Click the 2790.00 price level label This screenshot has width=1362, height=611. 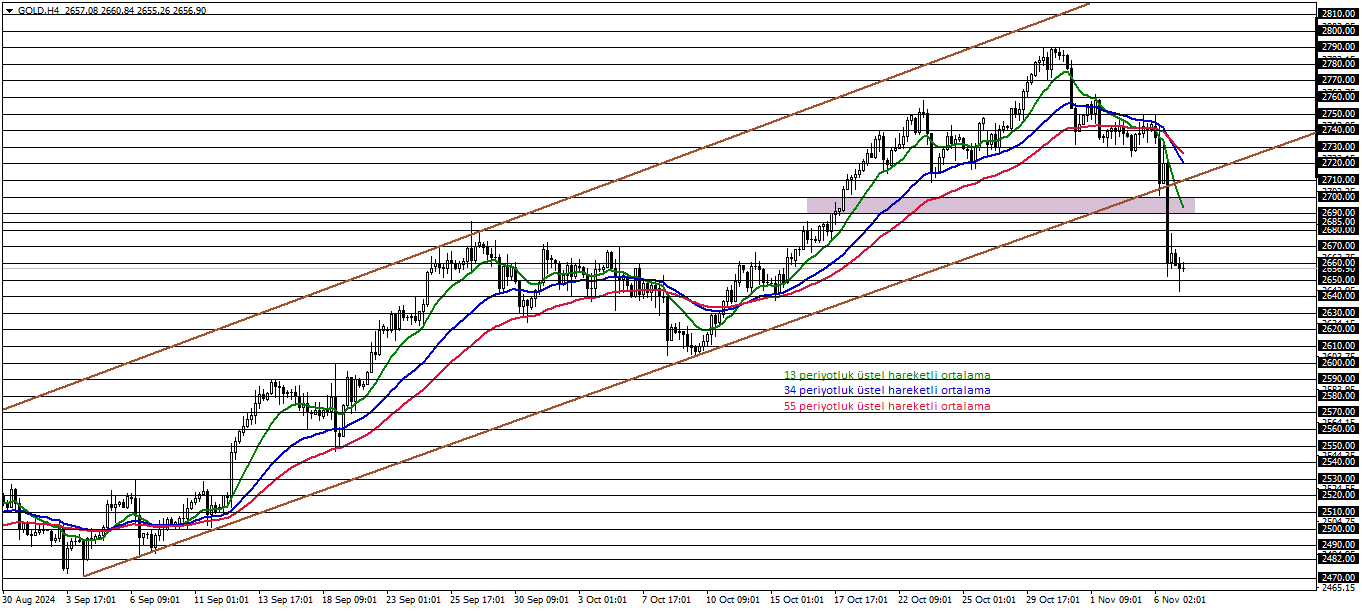coord(1338,47)
